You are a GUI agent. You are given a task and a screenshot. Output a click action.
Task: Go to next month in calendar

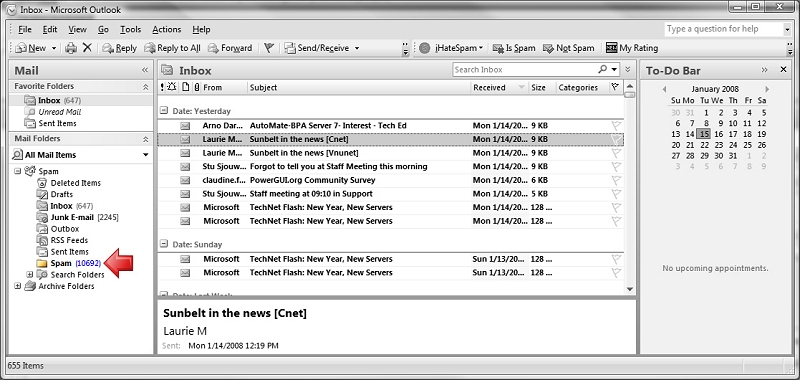(x=767, y=89)
